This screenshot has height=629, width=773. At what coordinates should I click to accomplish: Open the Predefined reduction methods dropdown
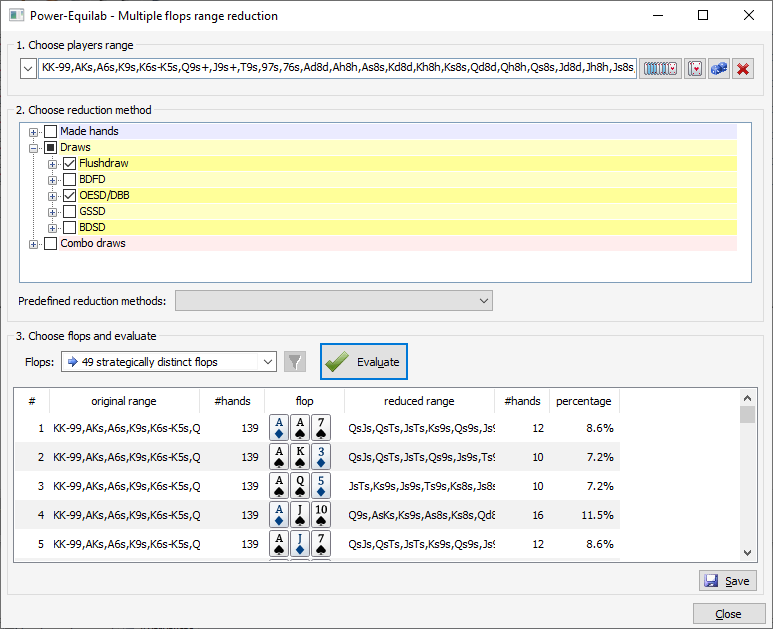(334, 301)
